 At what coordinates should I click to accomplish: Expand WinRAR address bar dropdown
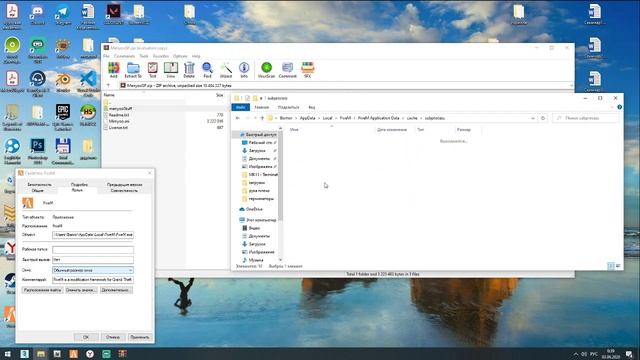click(x=571, y=85)
